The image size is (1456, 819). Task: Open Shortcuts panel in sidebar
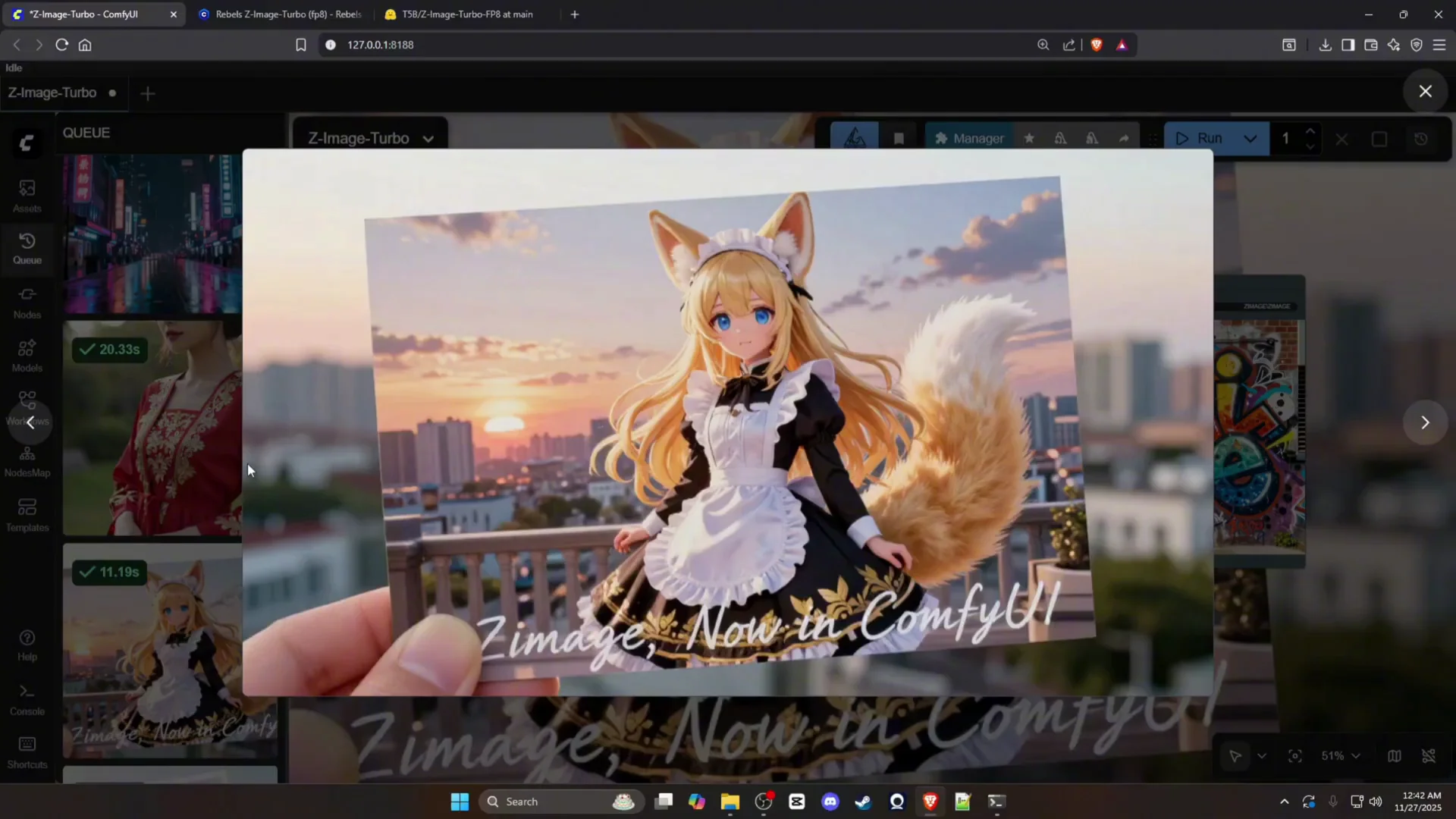(27, 752)
